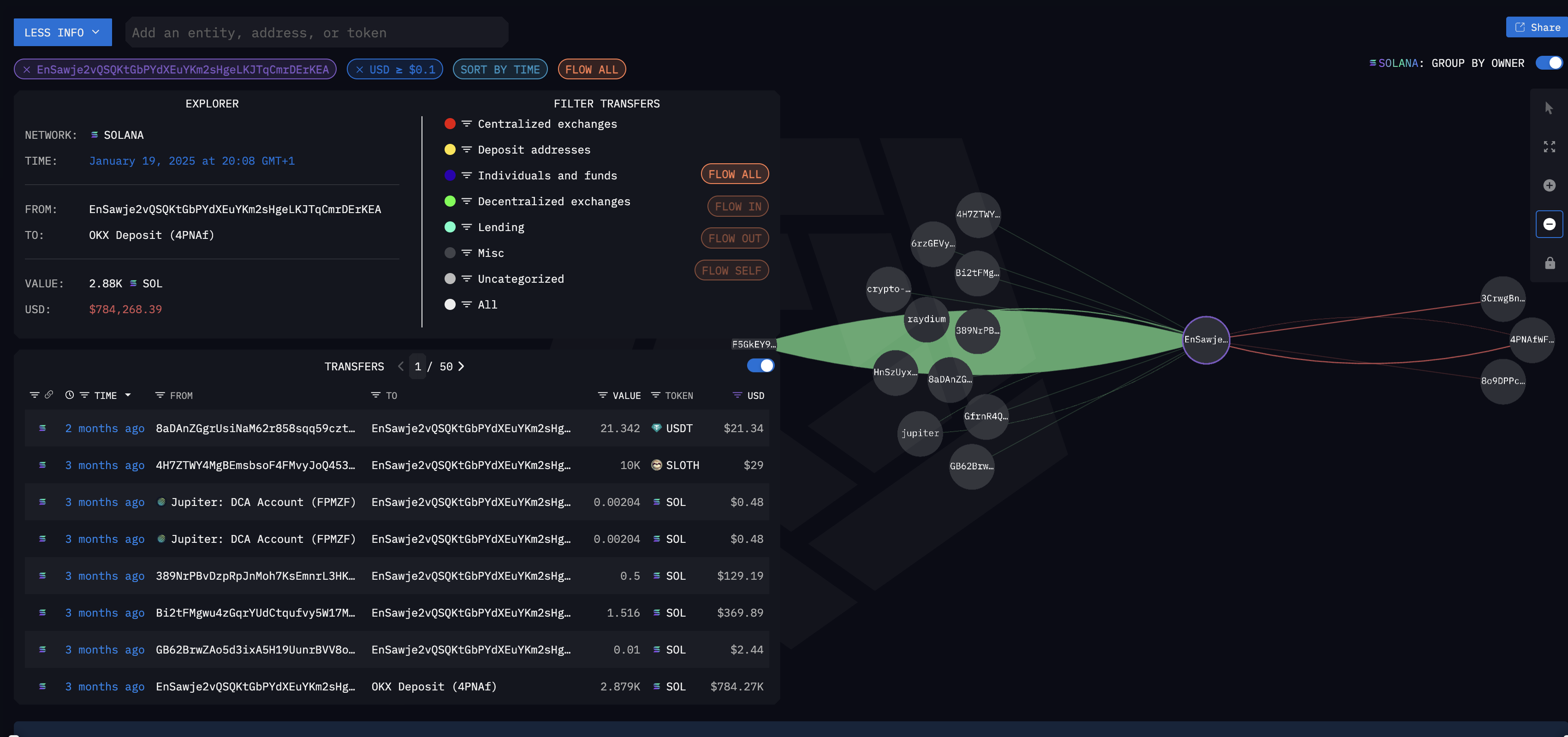Image resolution: width=1568 pixels, height=737 pixels.
Task: Open the VALUE column filter
Action: coord(603,395)
